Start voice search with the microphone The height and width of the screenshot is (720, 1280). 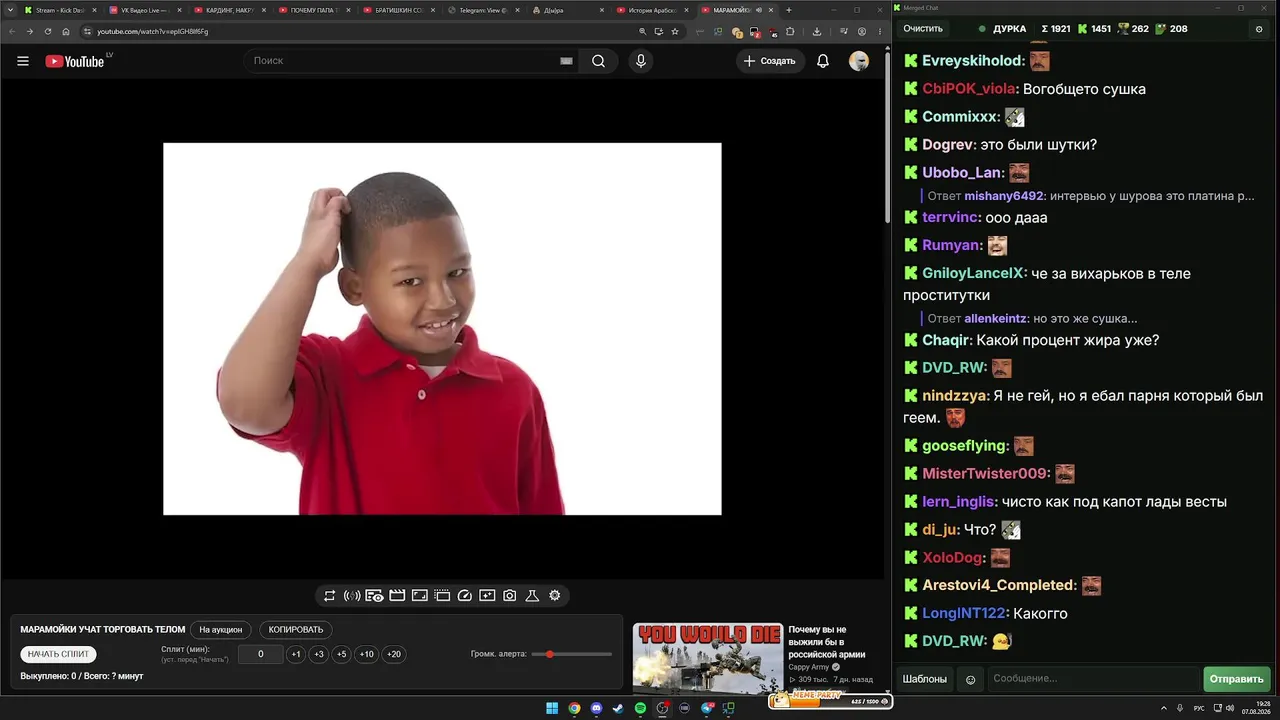(641, 61)
